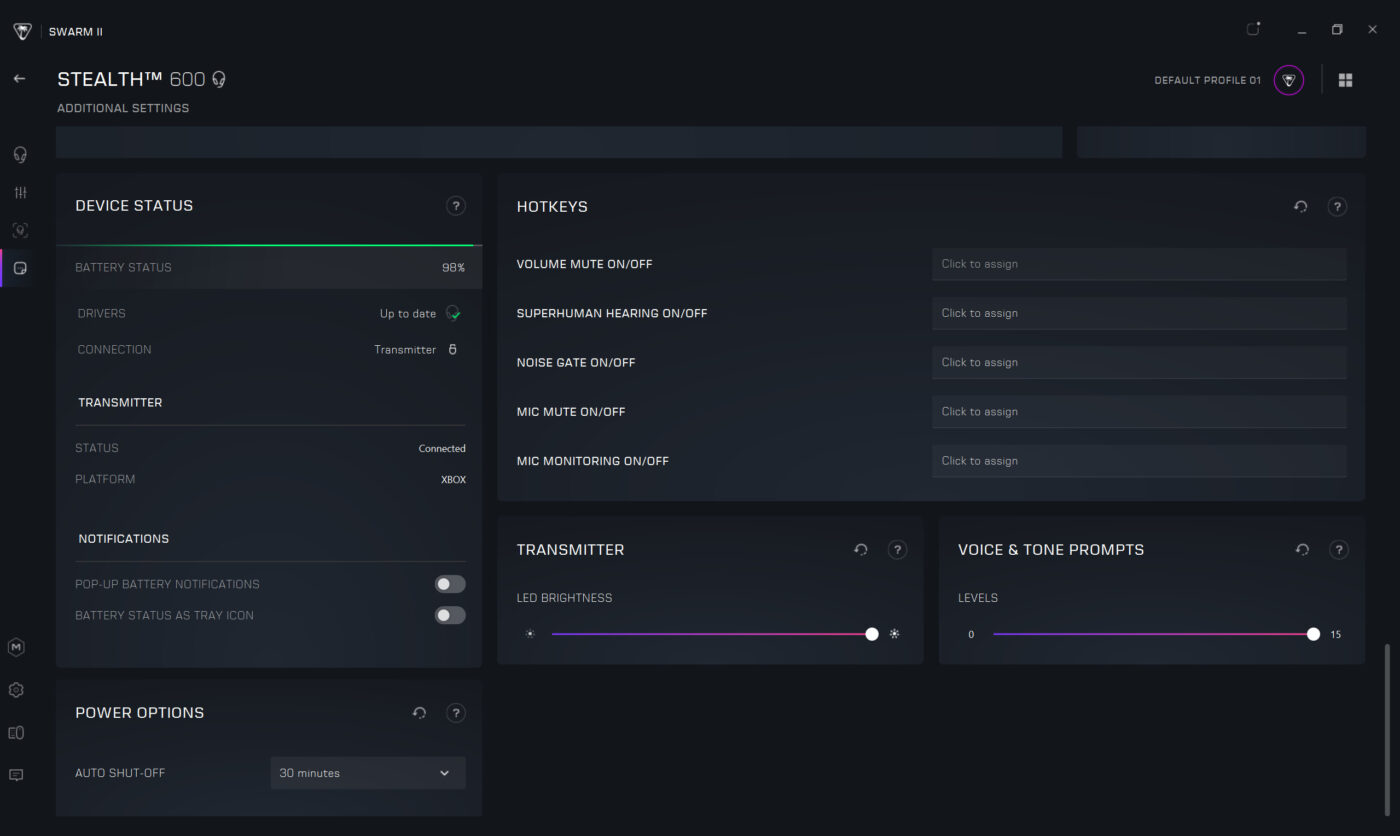
Task: Open the Default Profile 01 circle icon
Action: [1289, 80]
